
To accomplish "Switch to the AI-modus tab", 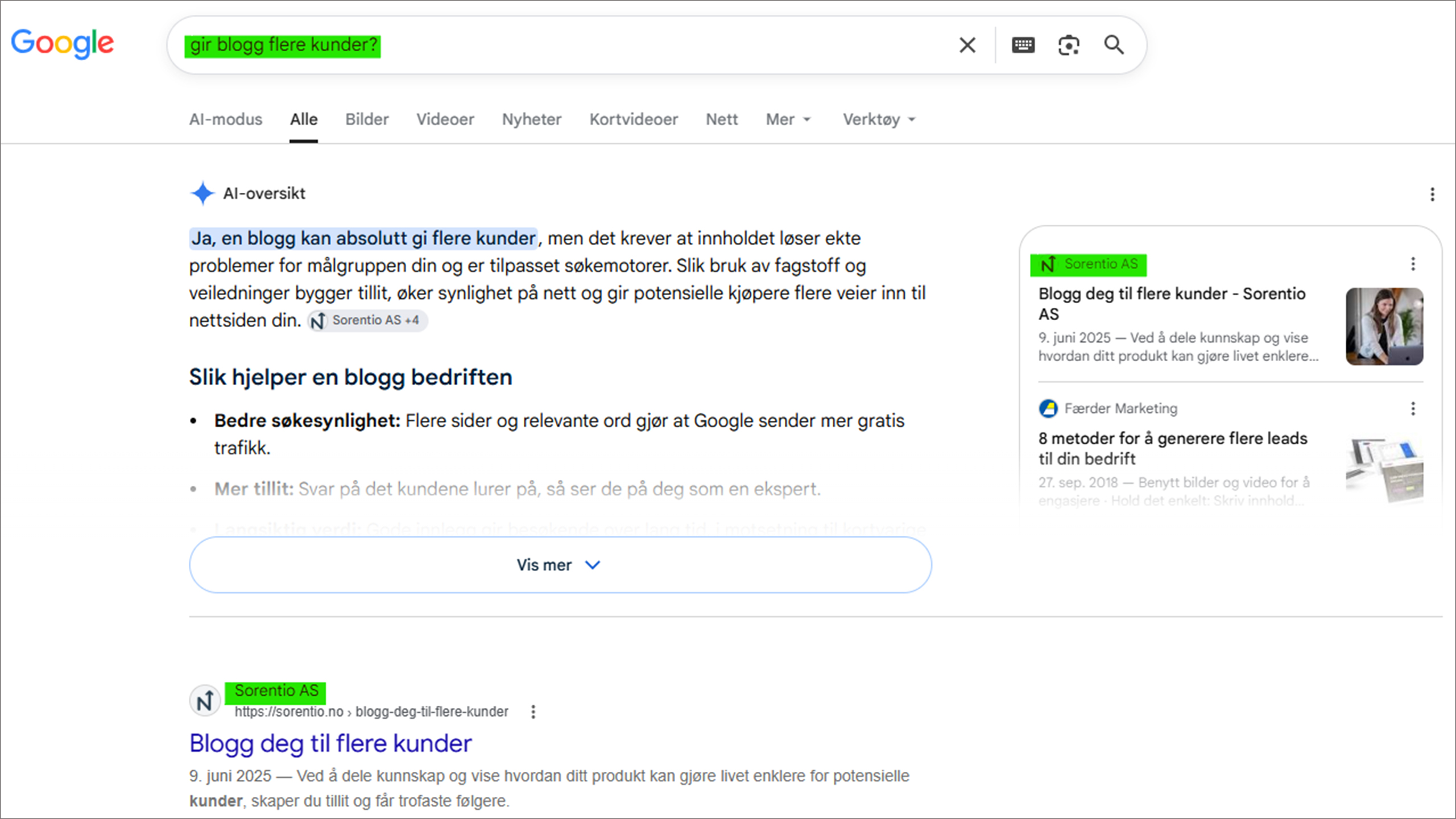I will click(x=226, y=119).
